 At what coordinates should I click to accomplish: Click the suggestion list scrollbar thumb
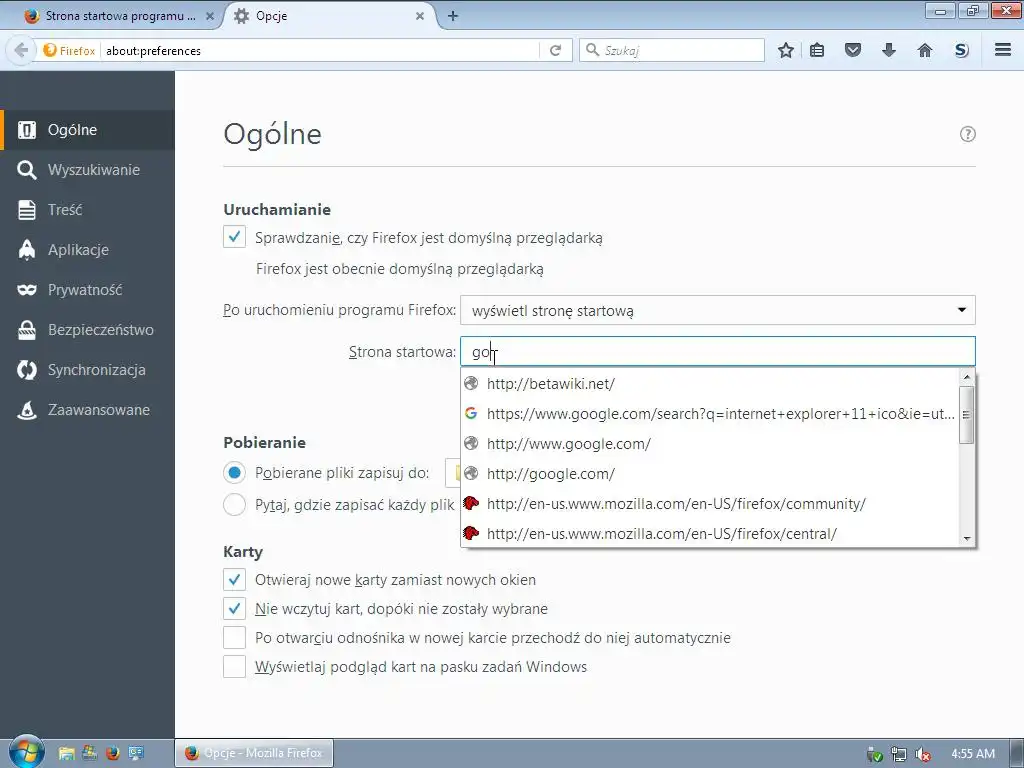click(x=967, y=415)
